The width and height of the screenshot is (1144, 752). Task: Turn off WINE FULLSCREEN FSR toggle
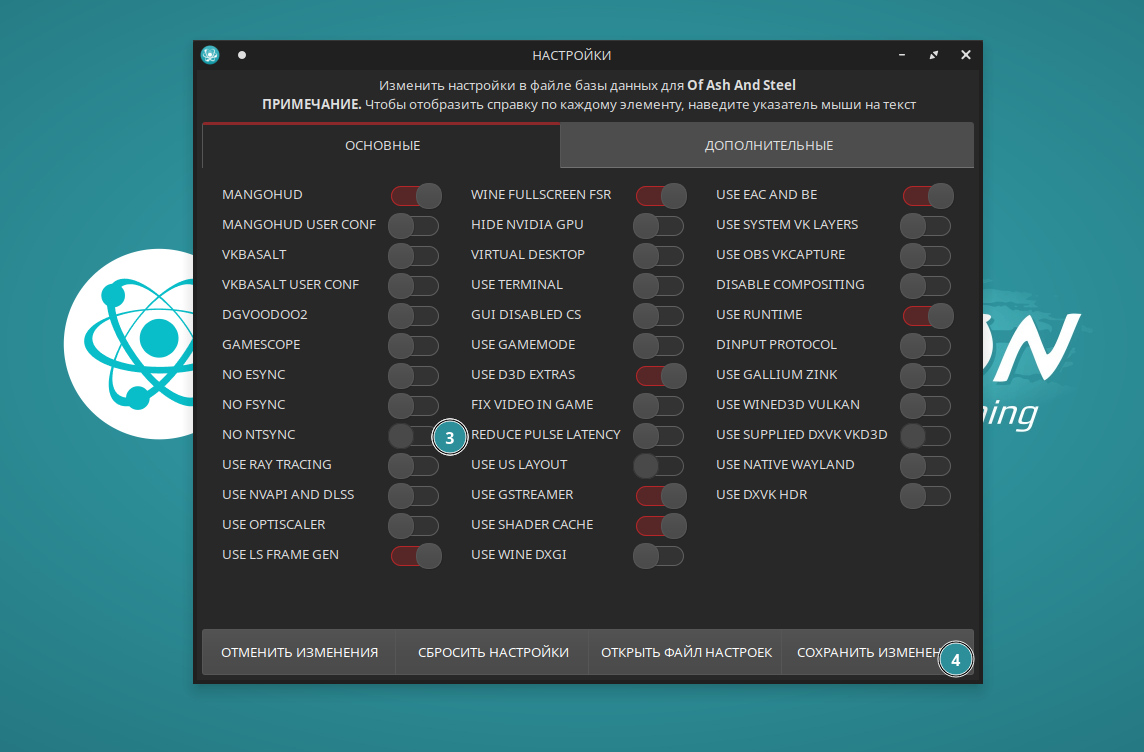(661, 195)
